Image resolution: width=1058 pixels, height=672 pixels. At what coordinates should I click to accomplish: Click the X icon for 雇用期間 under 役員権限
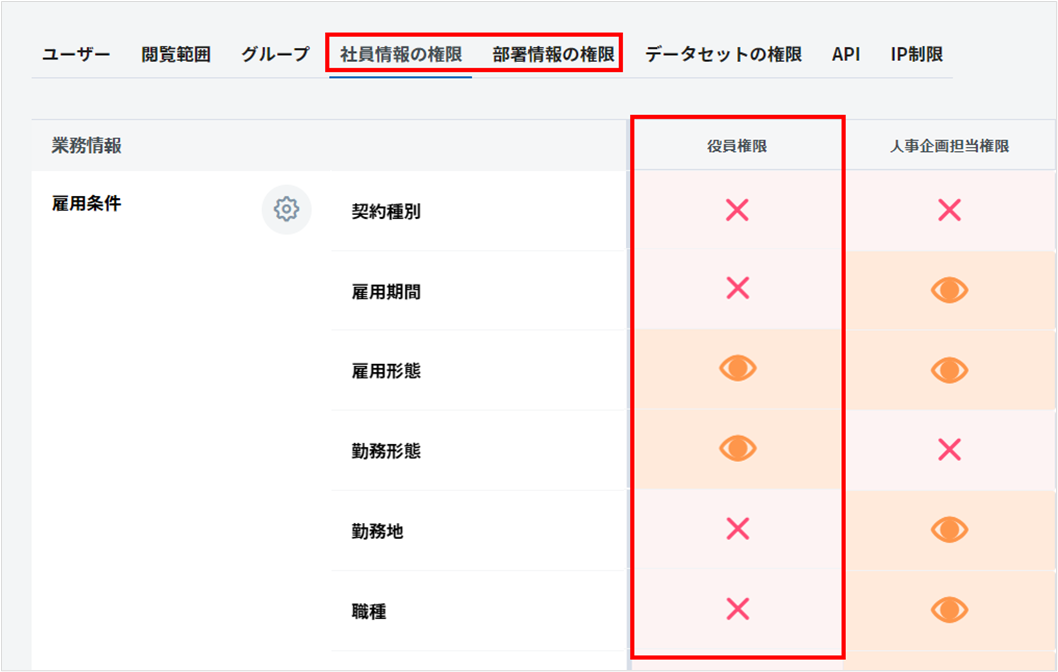tap(738, 289)
